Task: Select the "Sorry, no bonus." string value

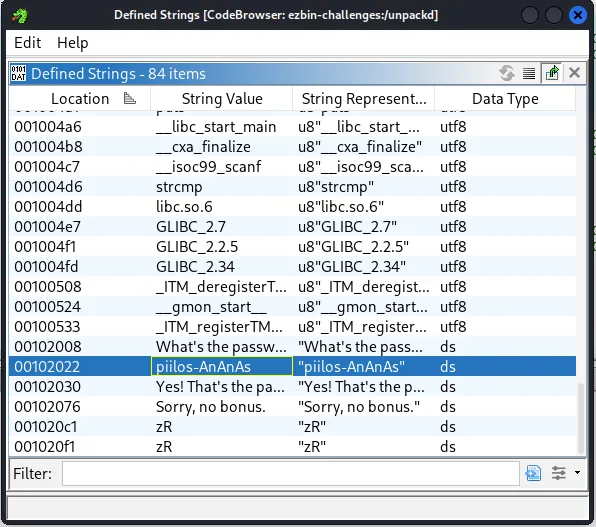Action: tap(211, 407)
